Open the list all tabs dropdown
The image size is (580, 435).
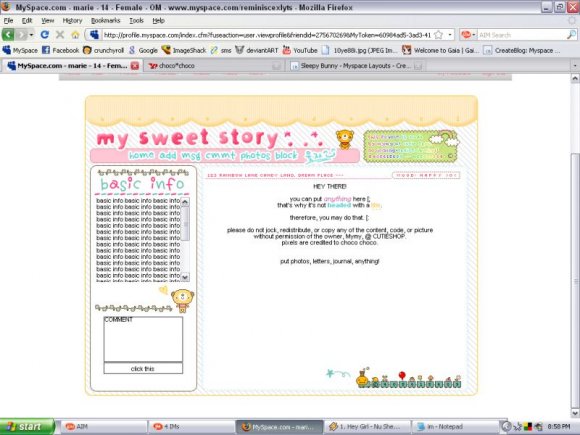575,66
